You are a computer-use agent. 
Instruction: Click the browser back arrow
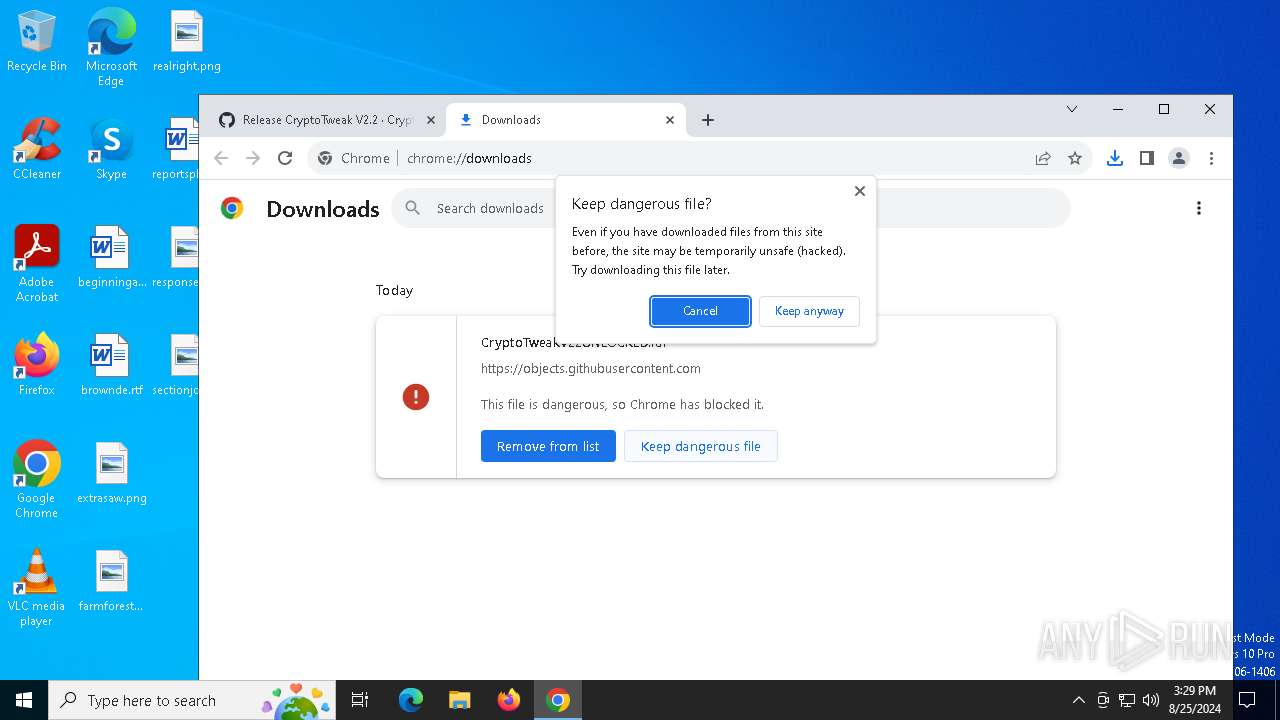(x=222, y=158)
